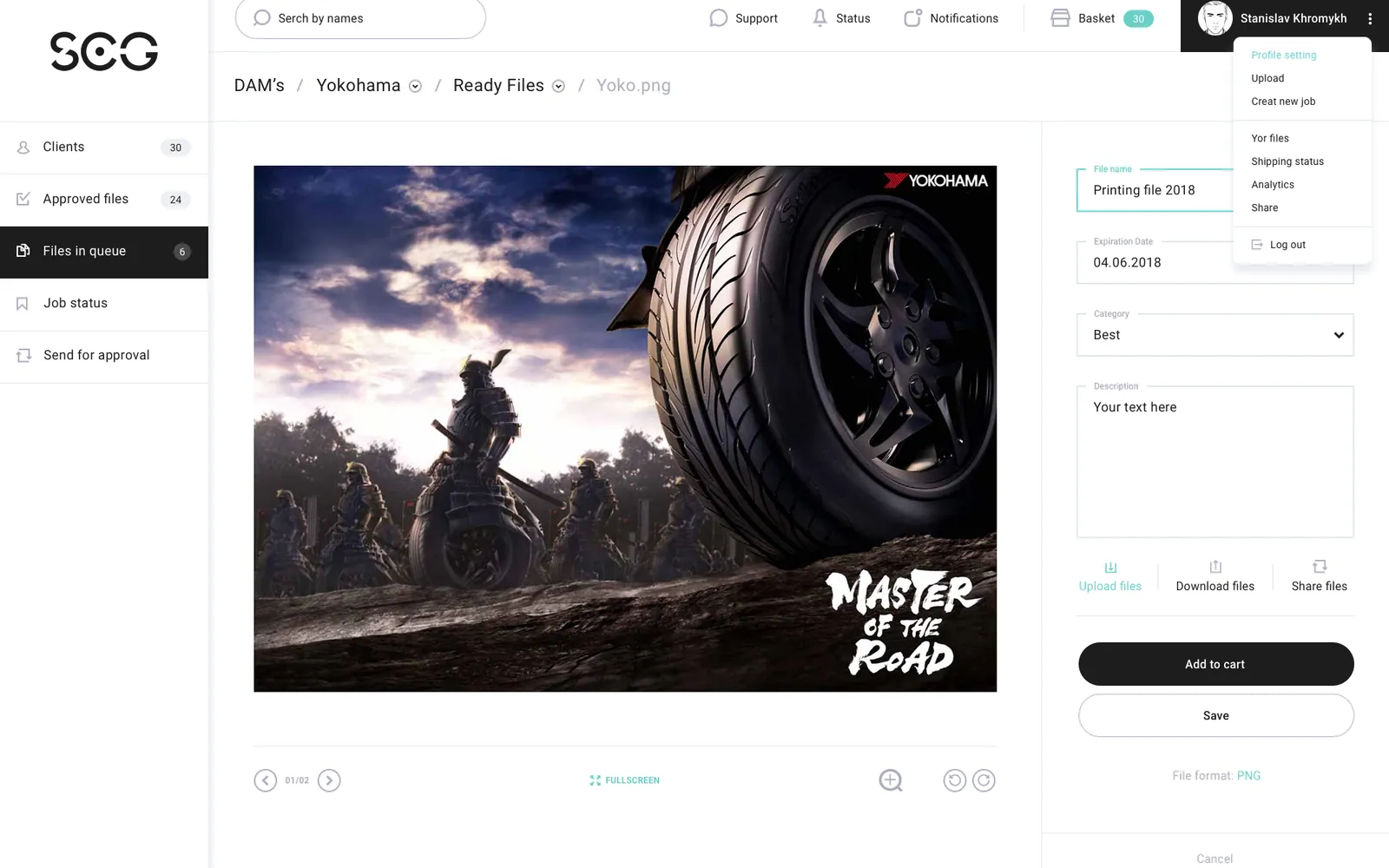1389x868 pixels.
Task: Click the Upload files label
Action: pos(1110,586)
